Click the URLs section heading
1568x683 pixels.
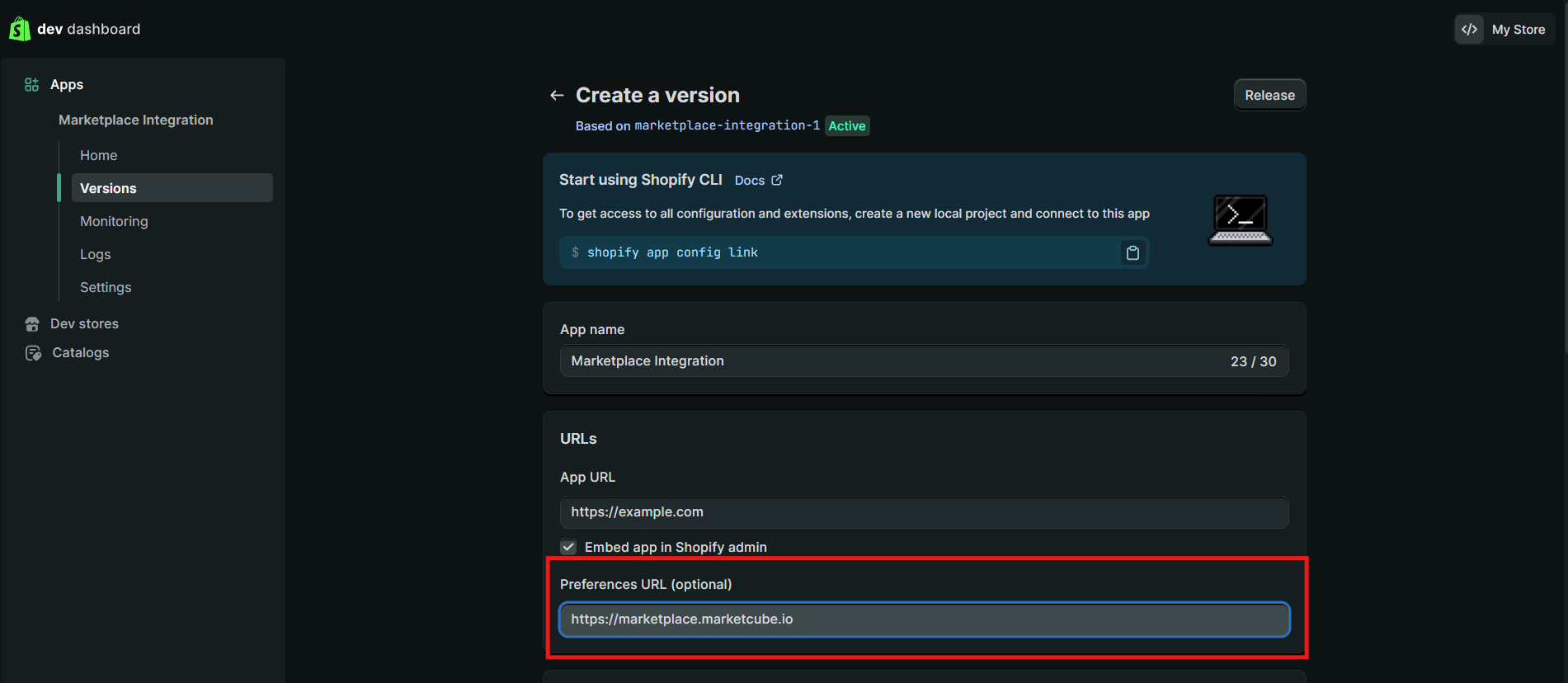click(578, 439)
